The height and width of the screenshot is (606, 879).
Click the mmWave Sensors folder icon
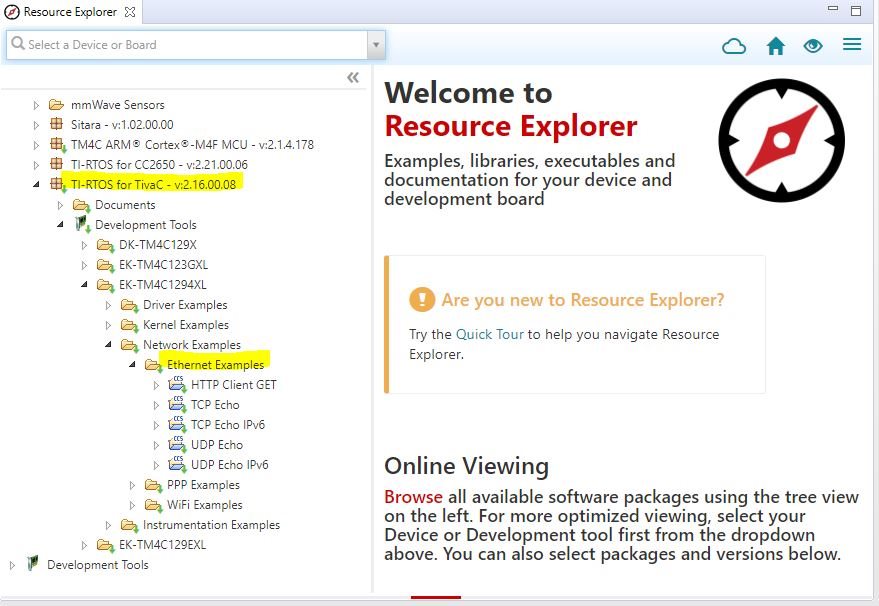tap(56, 104)
